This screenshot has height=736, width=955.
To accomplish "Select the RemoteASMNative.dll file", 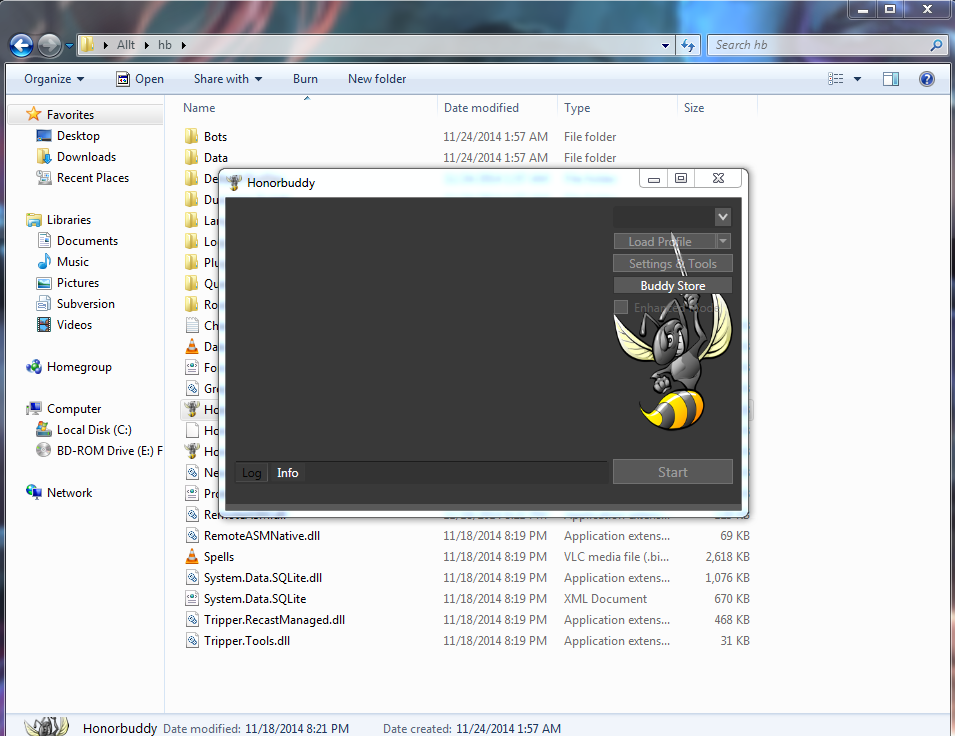I will coord(262,536).
